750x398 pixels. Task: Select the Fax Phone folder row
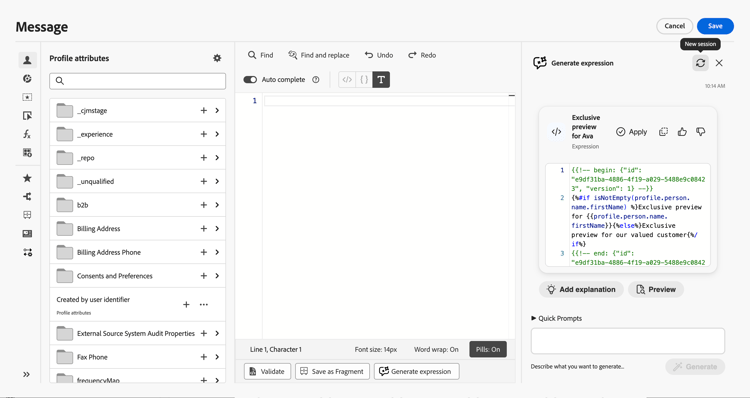pos(137,357)
